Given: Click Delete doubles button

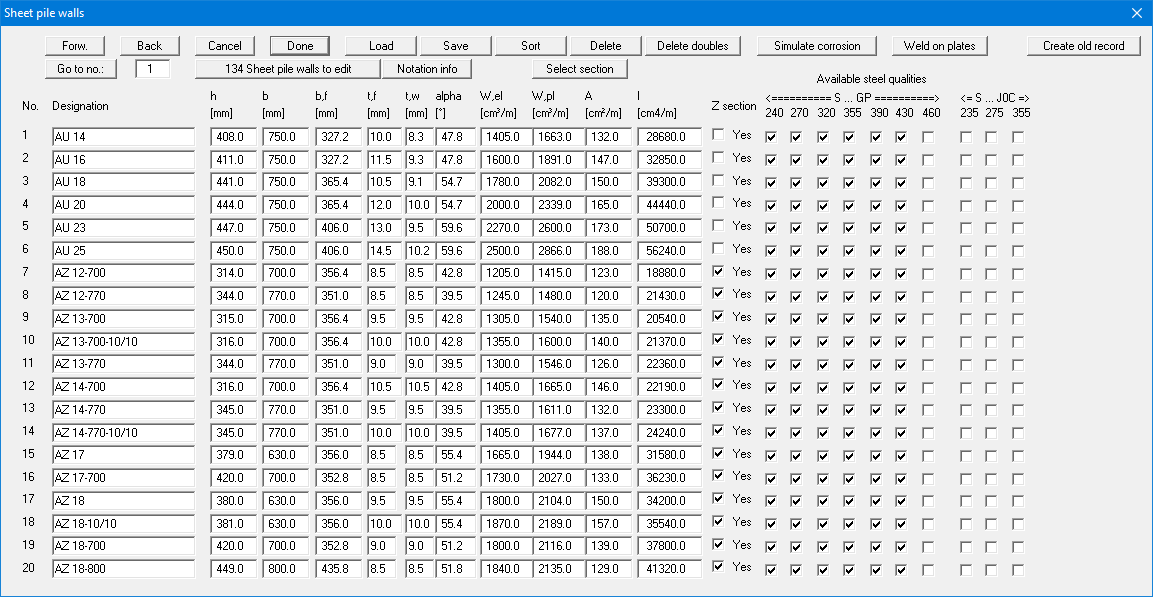Looking at the screenshot, I should click(693, 46).
